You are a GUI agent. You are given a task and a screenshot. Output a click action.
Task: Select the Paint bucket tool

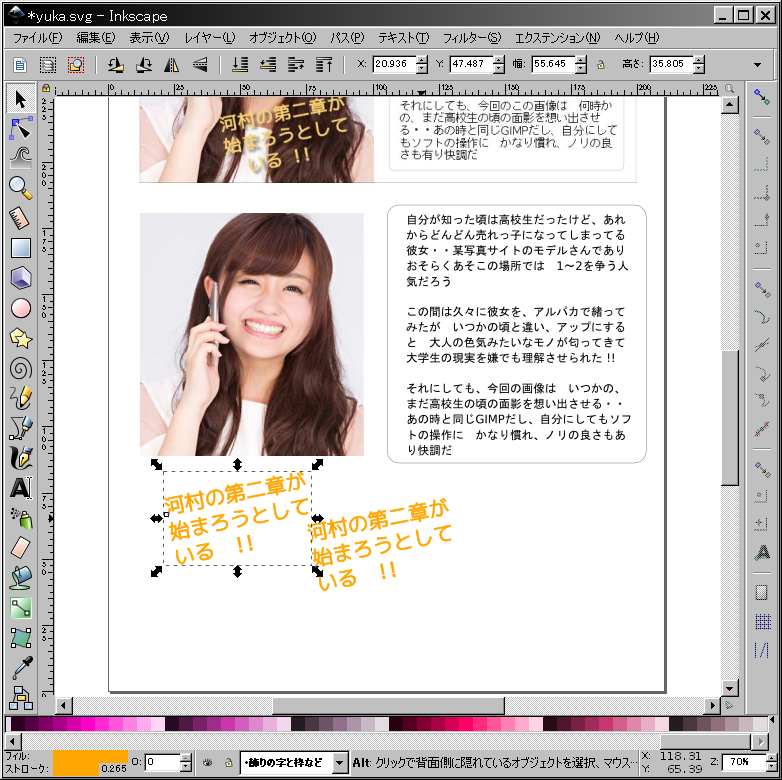(x=20, y=578)
